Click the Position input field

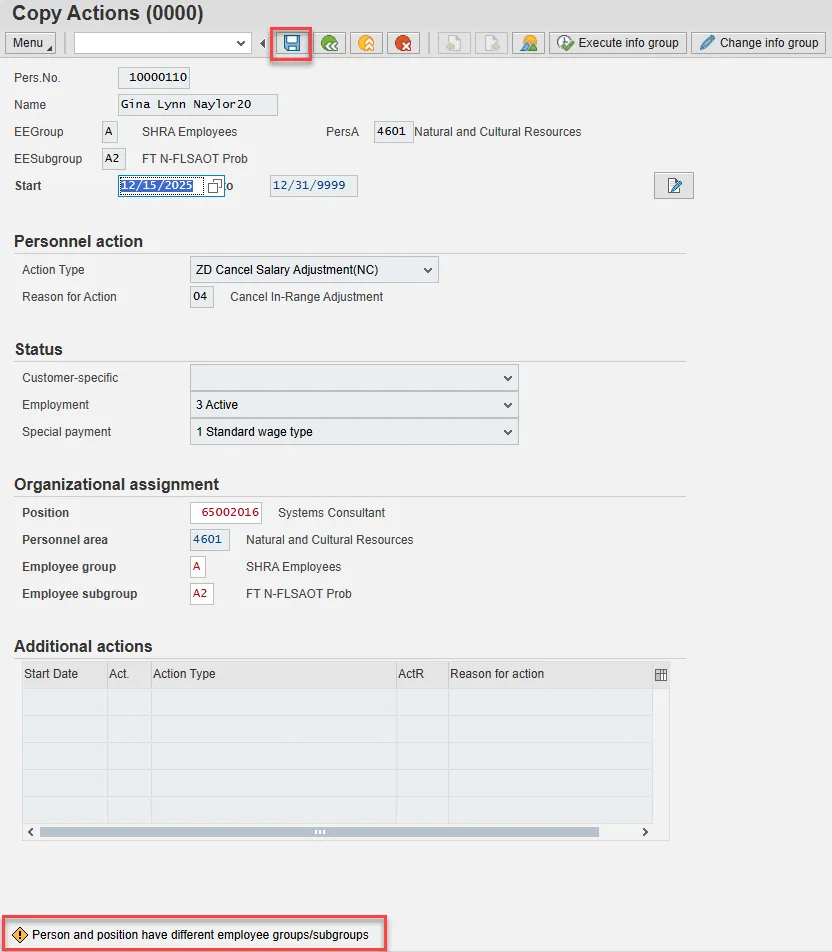[226, 513]
